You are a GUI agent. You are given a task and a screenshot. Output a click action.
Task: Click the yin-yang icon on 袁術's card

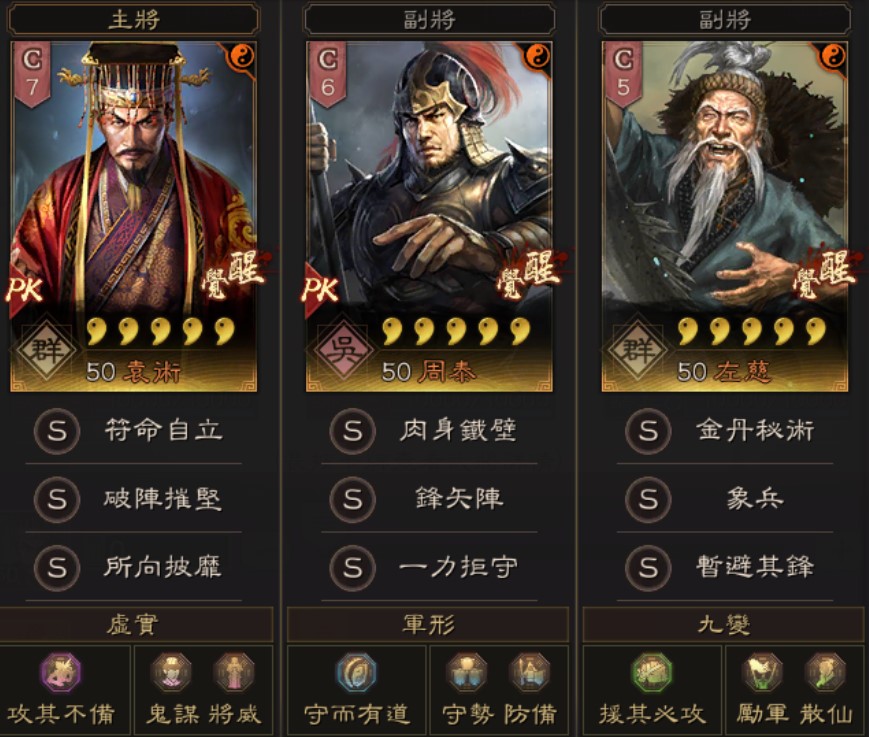click(242, 56)
